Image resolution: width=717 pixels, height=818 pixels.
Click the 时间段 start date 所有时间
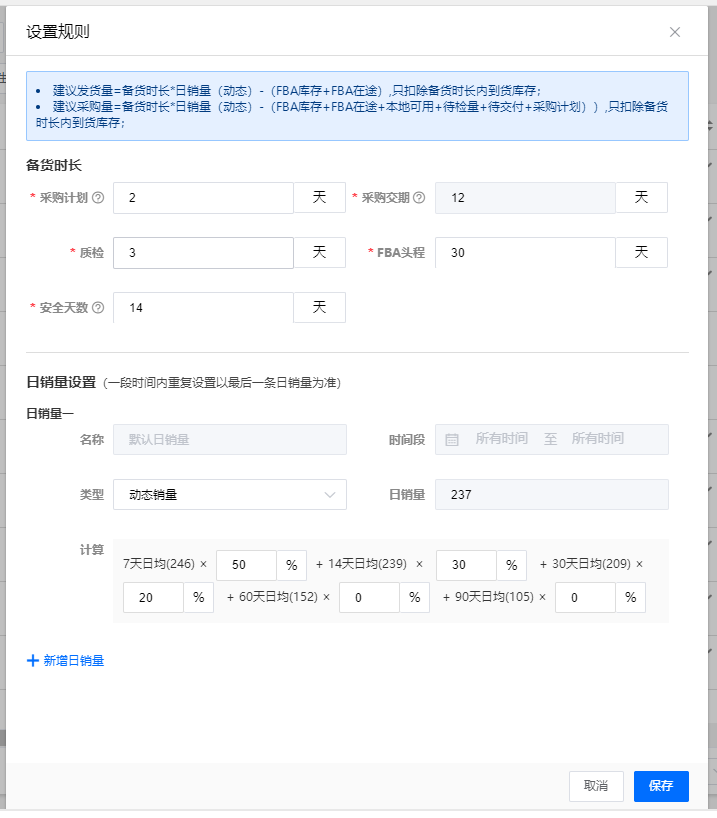click(501, 439)
